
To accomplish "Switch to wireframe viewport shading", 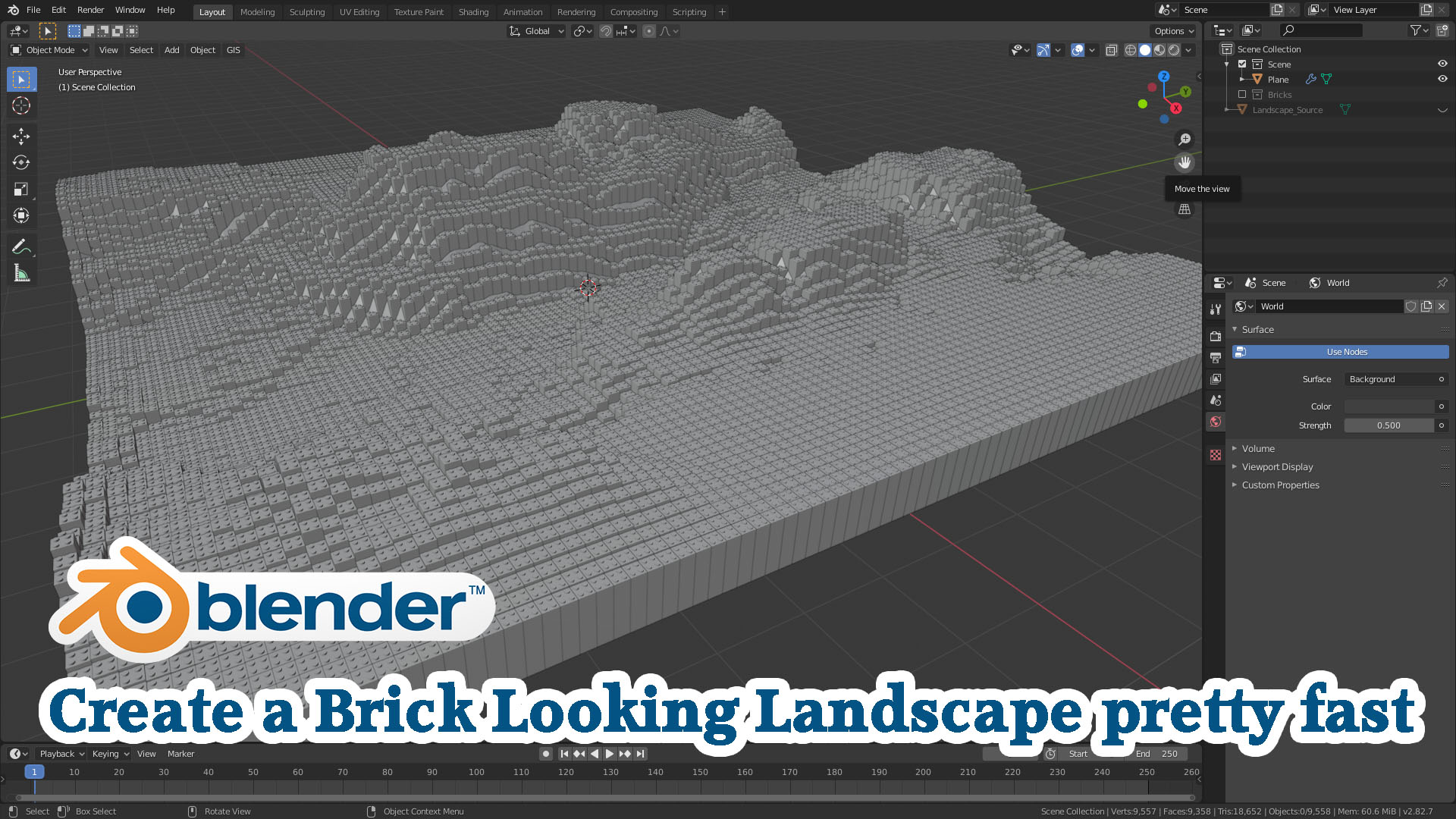I will pyautogui.click(x=1131, y=50).
